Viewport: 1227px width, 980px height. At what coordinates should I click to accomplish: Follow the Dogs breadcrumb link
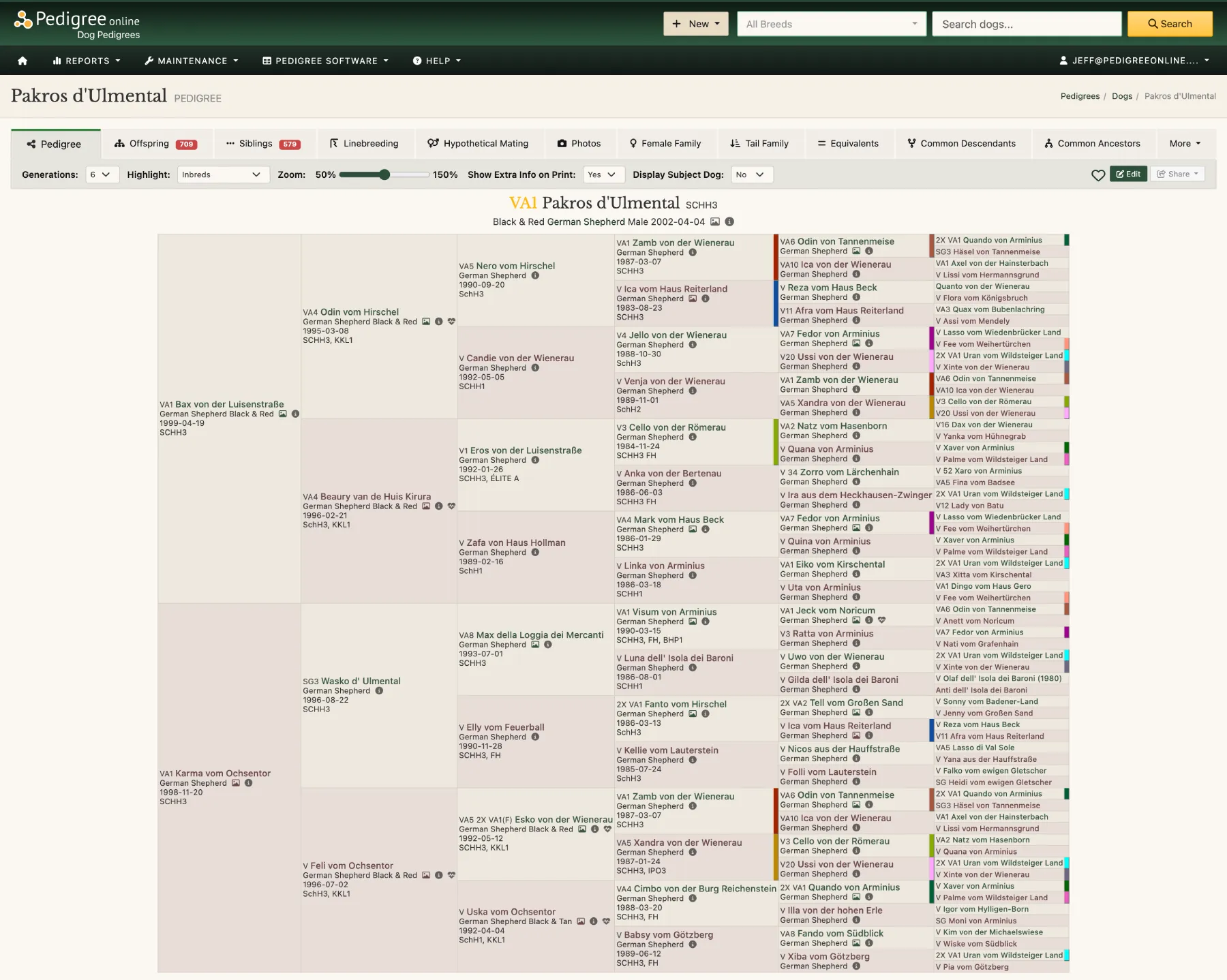1122,96
